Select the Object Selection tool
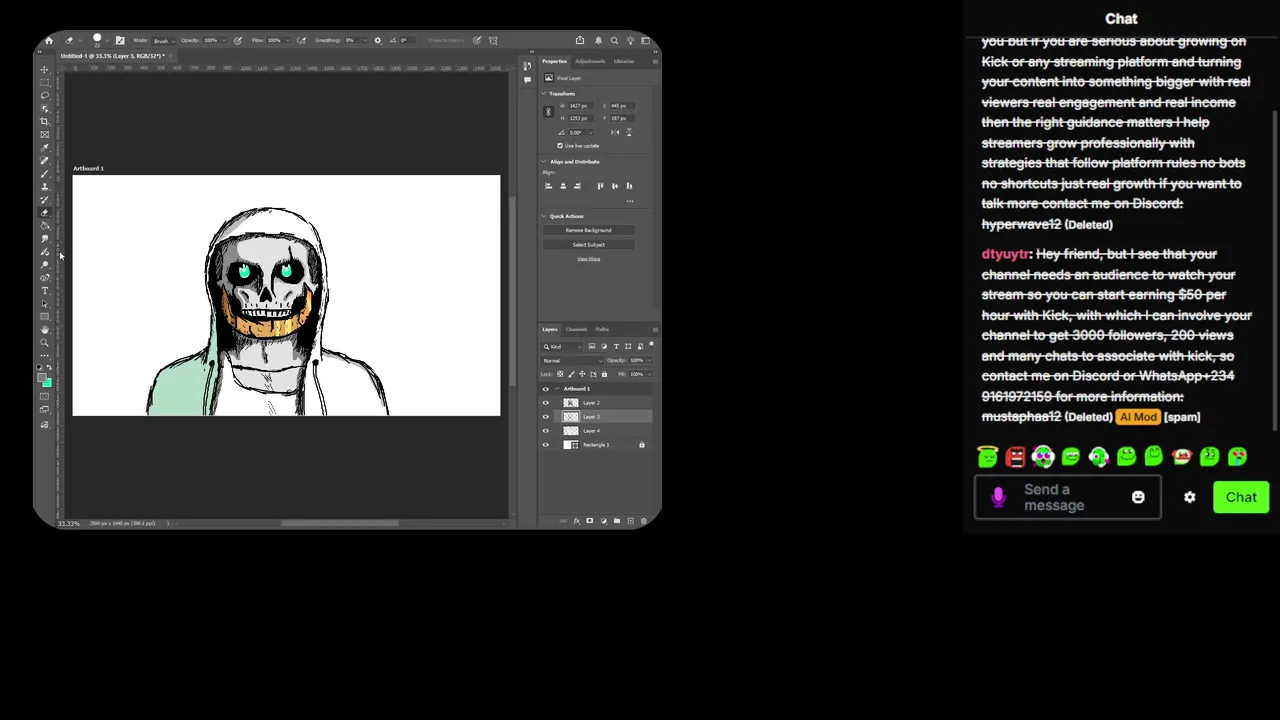This screenshot has width=1280, height=720. pyautogui.click(x=44, y=108)
